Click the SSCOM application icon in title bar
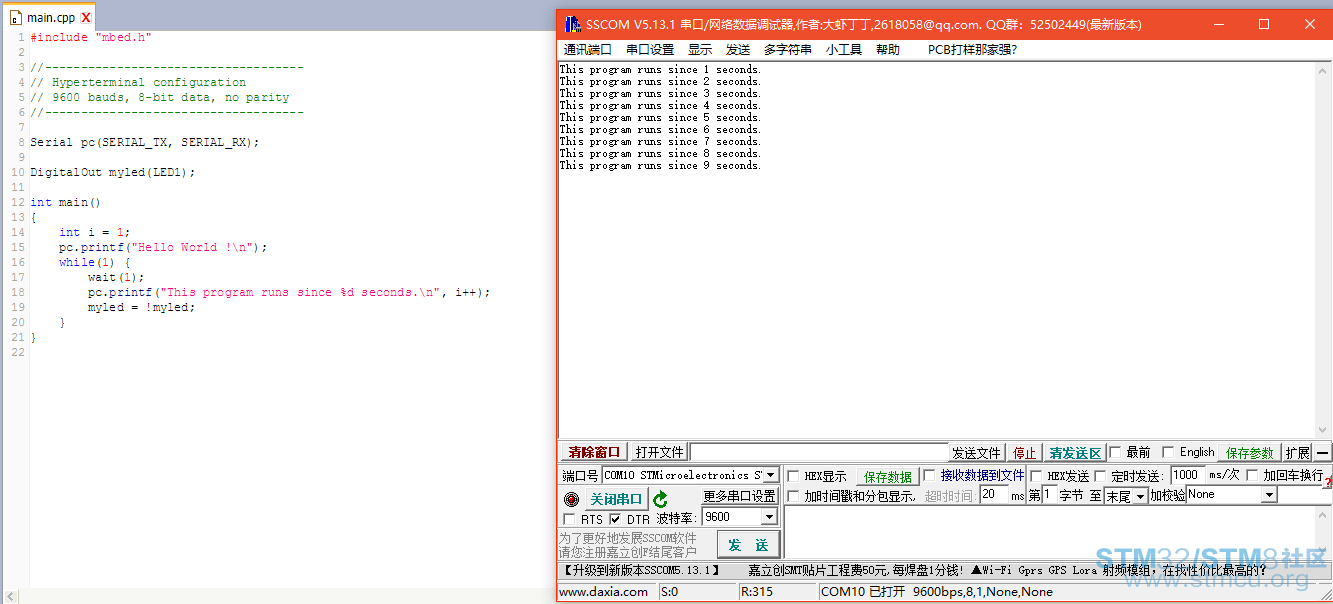1333x604 pixels. click(572, 24)
